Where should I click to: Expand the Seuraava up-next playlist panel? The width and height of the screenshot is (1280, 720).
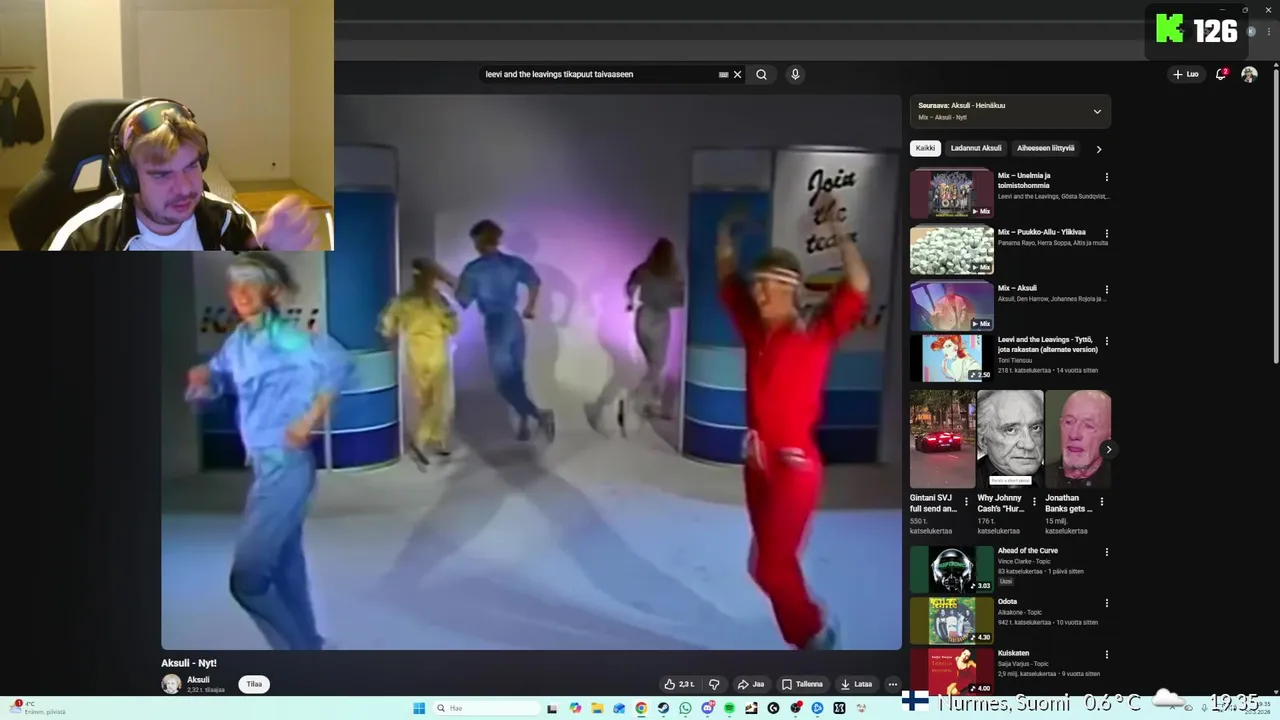tap(1097, 111)
